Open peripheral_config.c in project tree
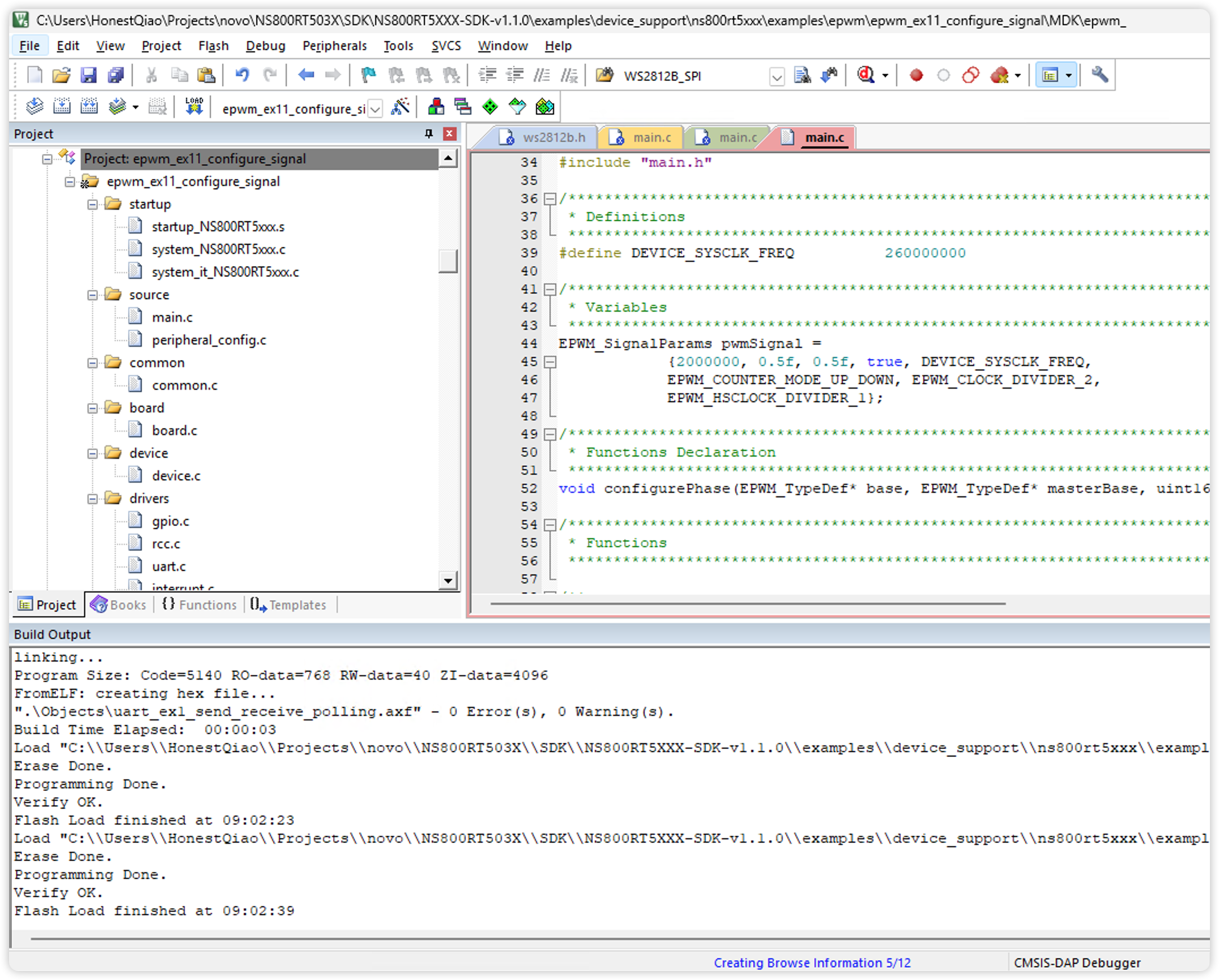 click(x=208, y=340)
